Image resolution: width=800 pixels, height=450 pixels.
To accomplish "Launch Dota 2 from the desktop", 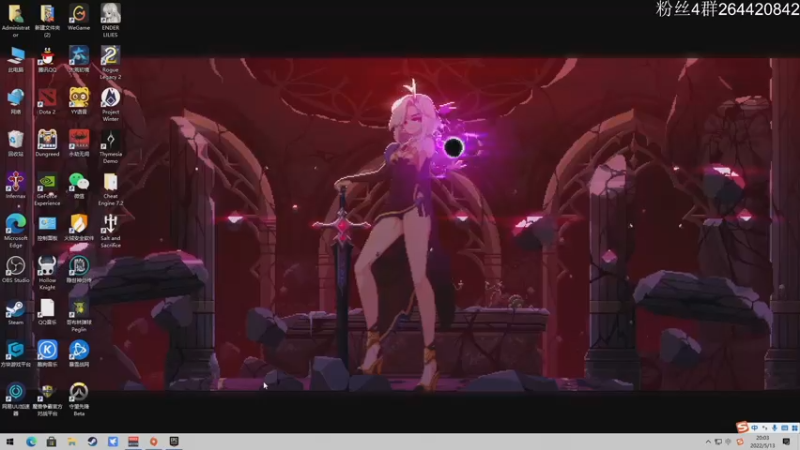I will pos(47,102).
